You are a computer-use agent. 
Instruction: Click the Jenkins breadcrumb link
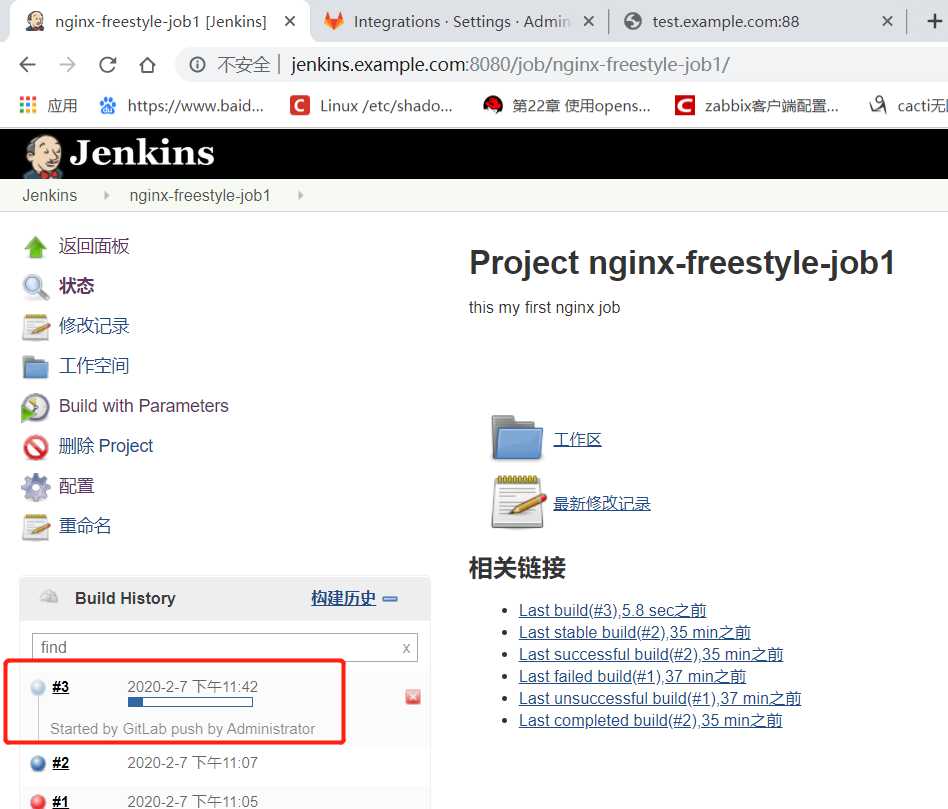(x=50, y=195)
